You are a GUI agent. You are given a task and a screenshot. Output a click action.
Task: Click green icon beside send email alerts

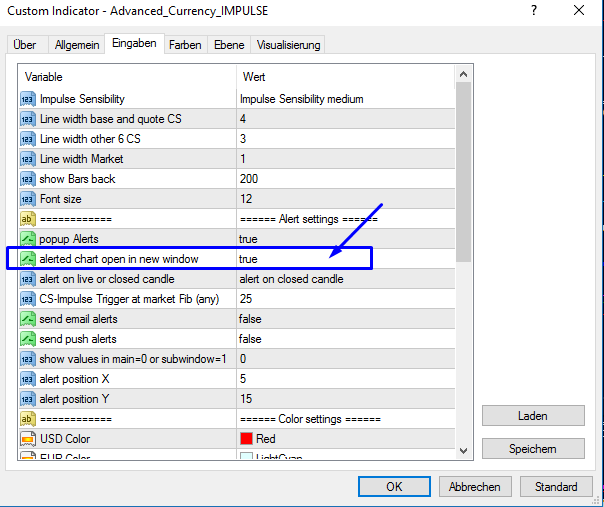[x=28, y=319]
